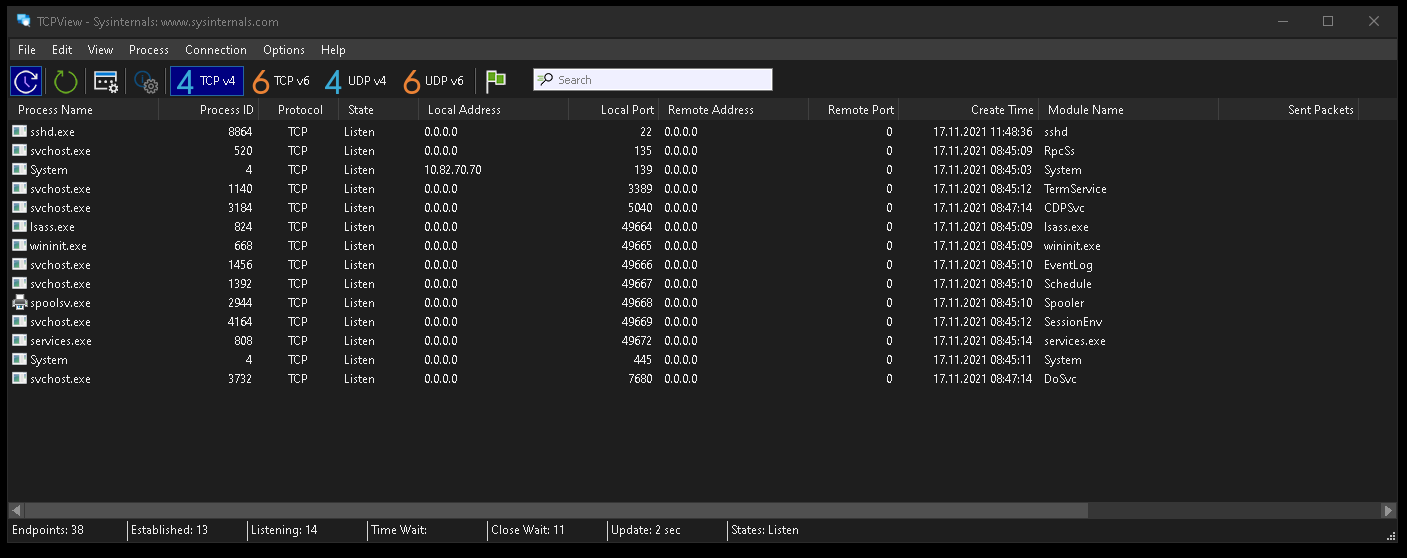Click the sshd.exe process icon
Image resolution: width=1407 pixels, height=558 pixels.
click(x=19, y=131)
